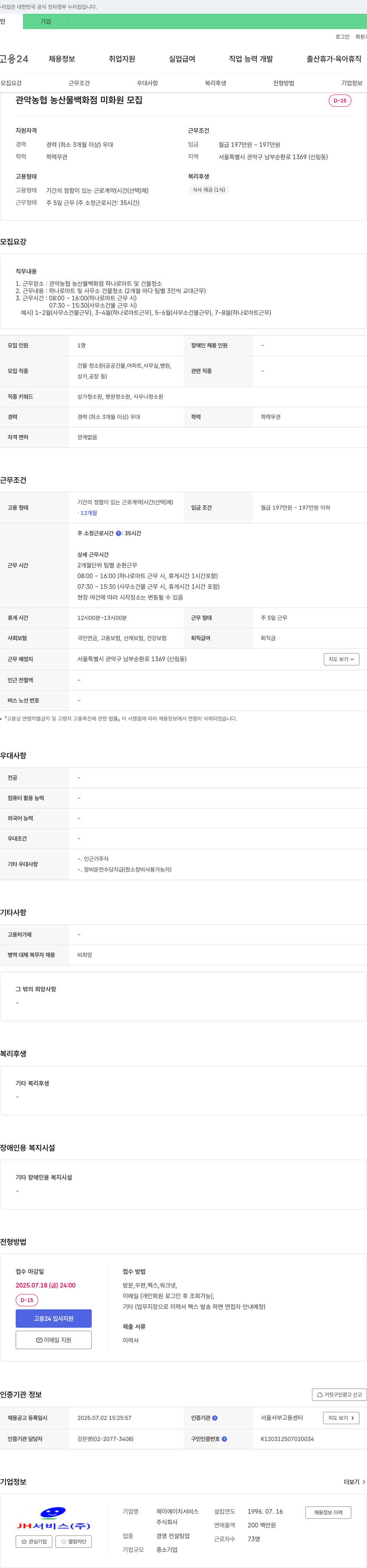Click the 식사 제공 (1식) benefit tag
The image size is (367, 1568).
pos(209,190)
